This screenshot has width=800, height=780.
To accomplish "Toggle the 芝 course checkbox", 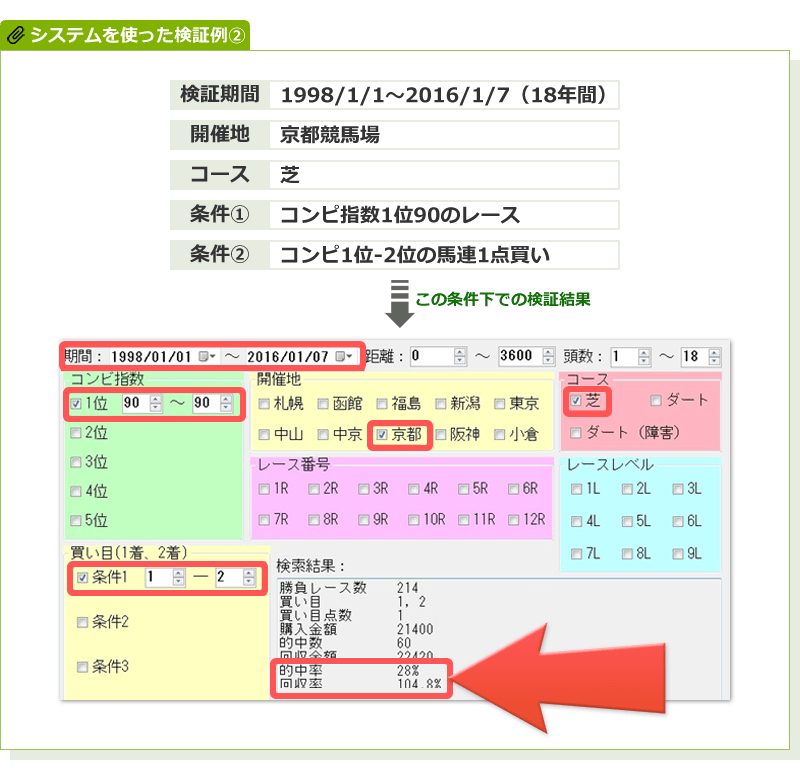I will coord(576,401).
